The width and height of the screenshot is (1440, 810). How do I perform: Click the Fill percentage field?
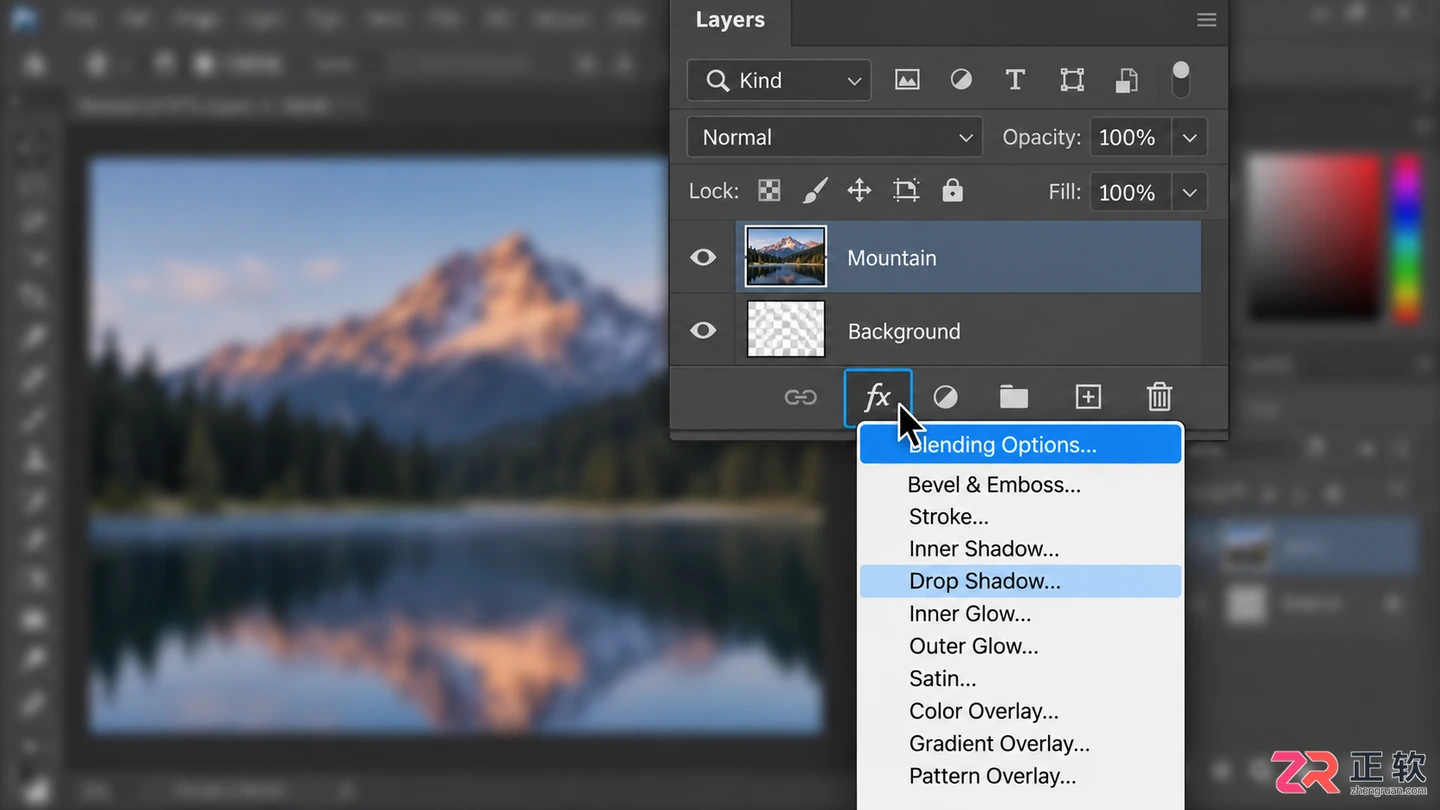[1129, 192]
